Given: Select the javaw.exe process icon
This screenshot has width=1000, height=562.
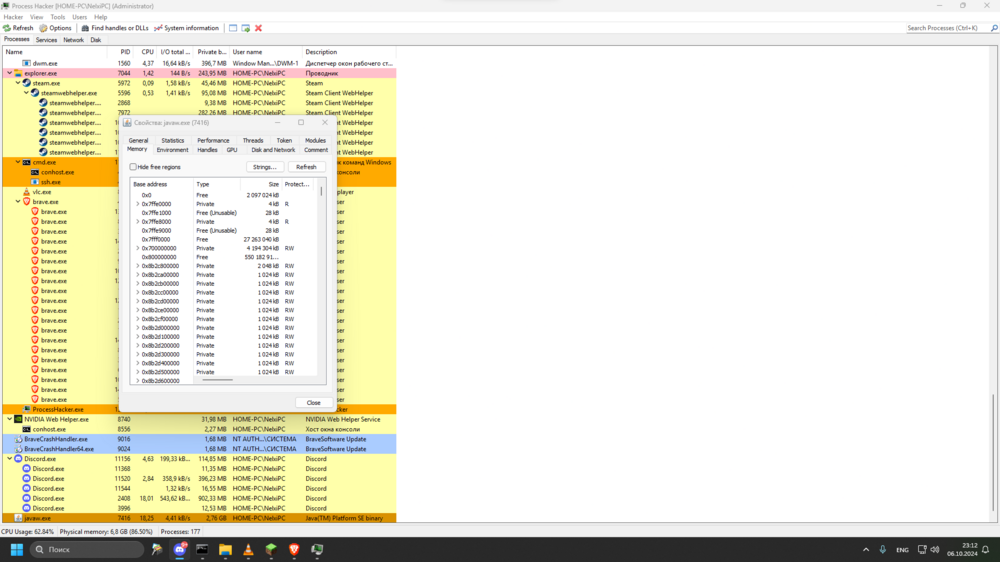Looking at the screenshot, I should click(x=18, y=518).
